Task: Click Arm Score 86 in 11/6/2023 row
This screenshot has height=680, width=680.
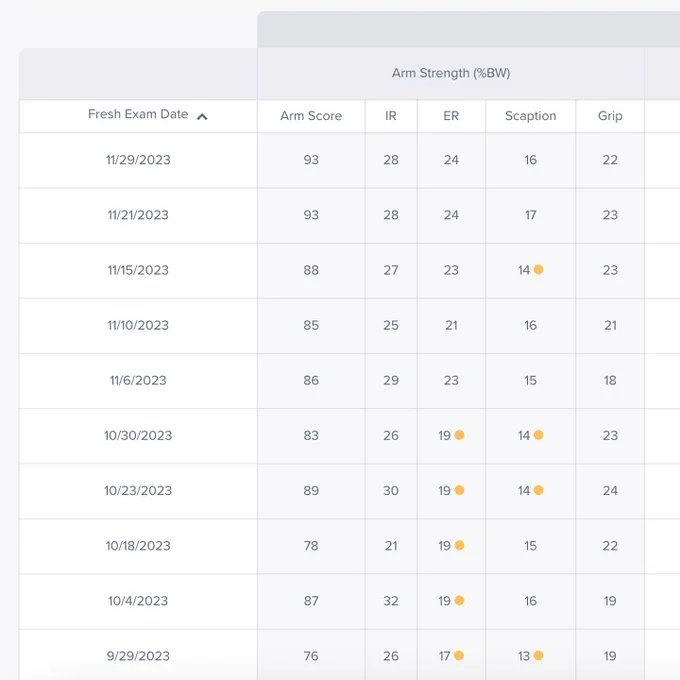Action: (311, 380)
